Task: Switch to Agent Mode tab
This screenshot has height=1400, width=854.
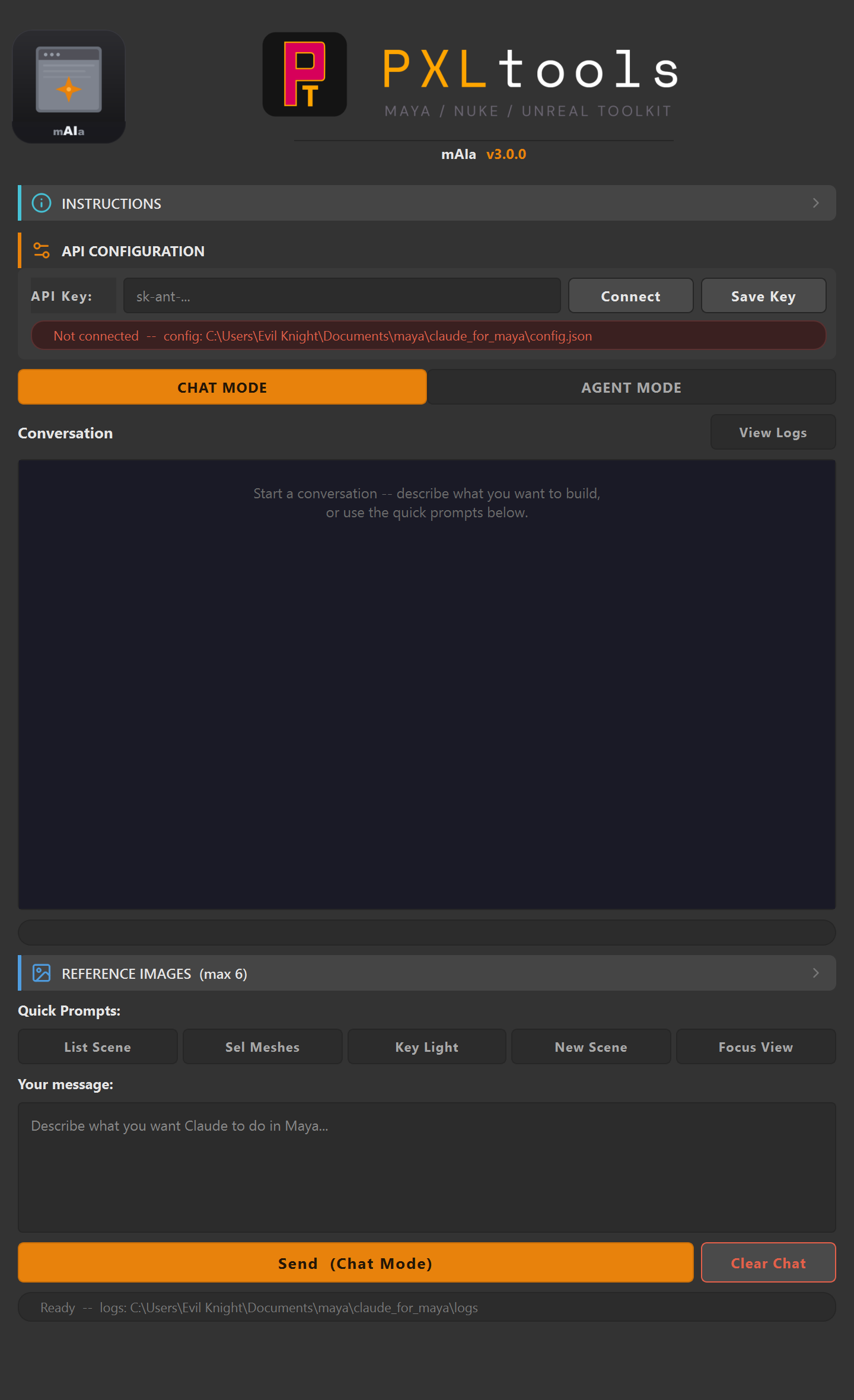Action: [x=632, y=387]
